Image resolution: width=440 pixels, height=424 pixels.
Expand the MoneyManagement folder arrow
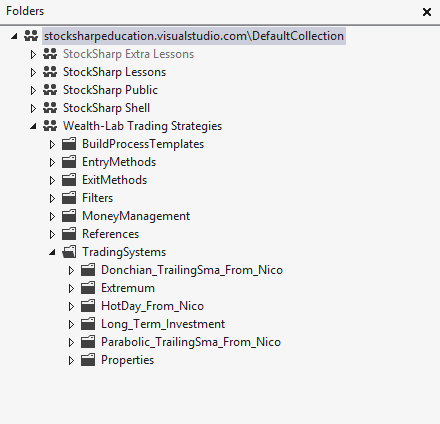(x=52, y=216)
